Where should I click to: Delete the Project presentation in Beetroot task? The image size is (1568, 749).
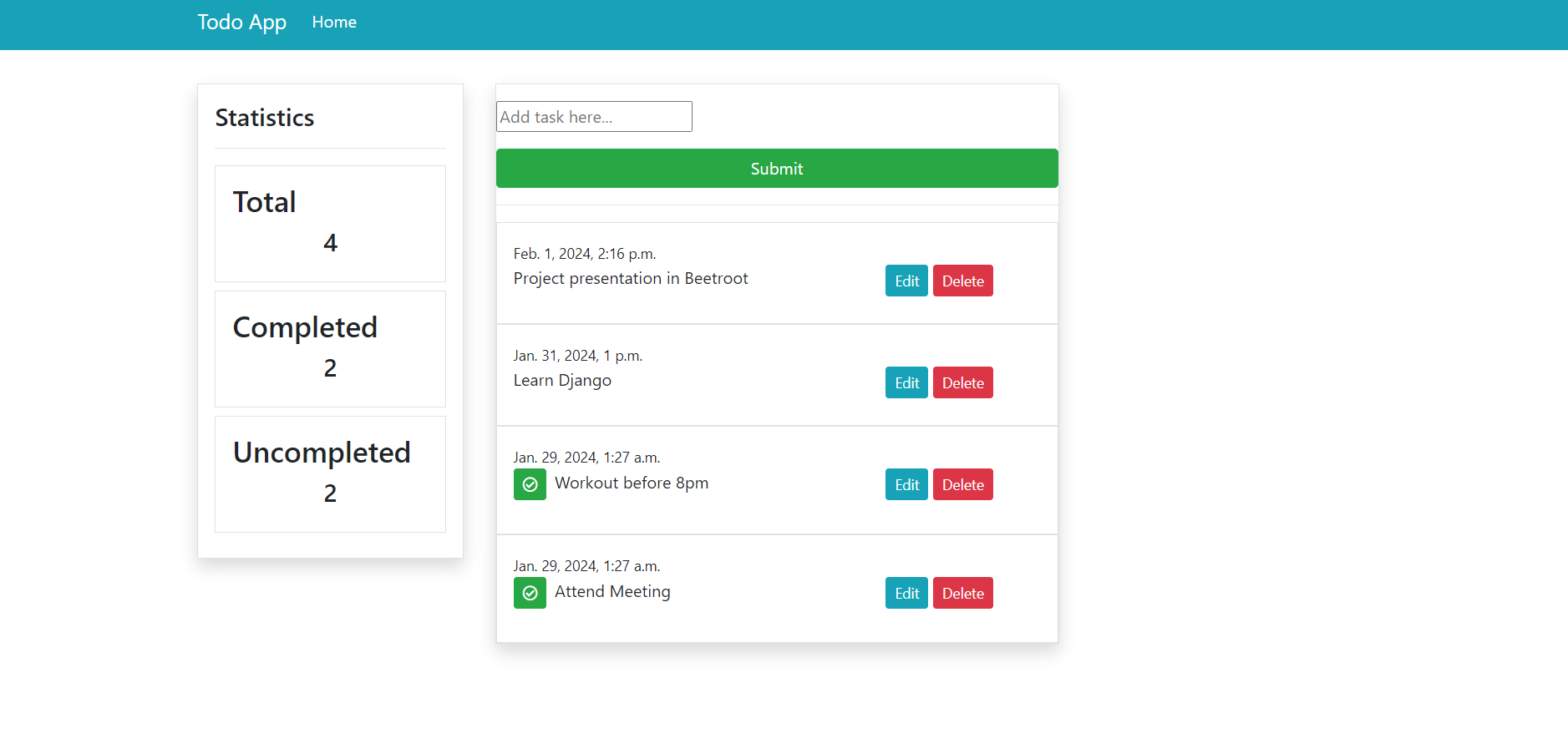[x=962, y=281]
